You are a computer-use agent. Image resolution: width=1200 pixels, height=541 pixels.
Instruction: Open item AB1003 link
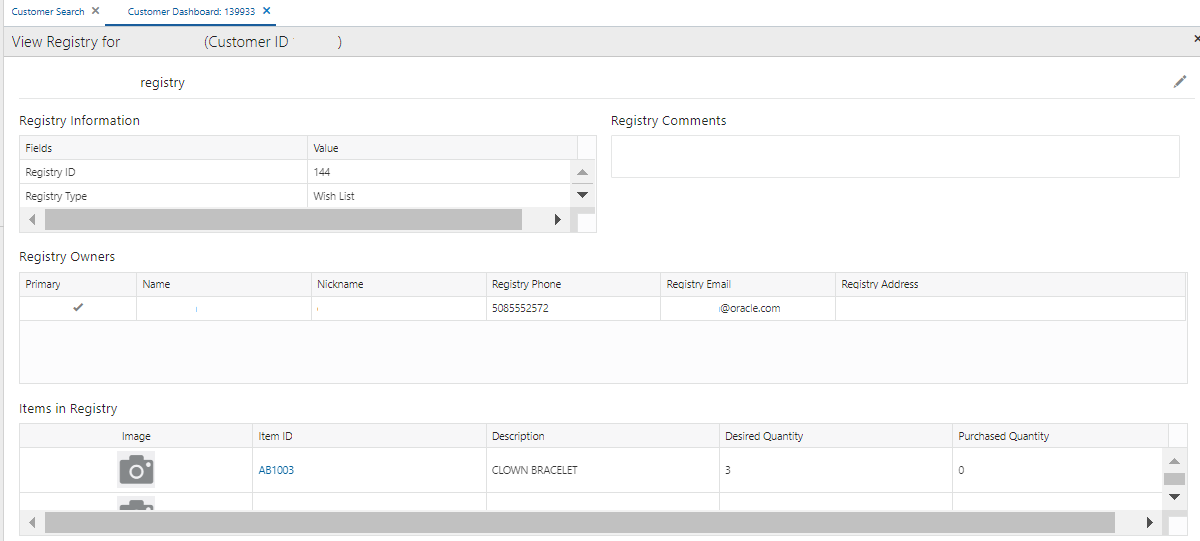[x=276, y=470]
